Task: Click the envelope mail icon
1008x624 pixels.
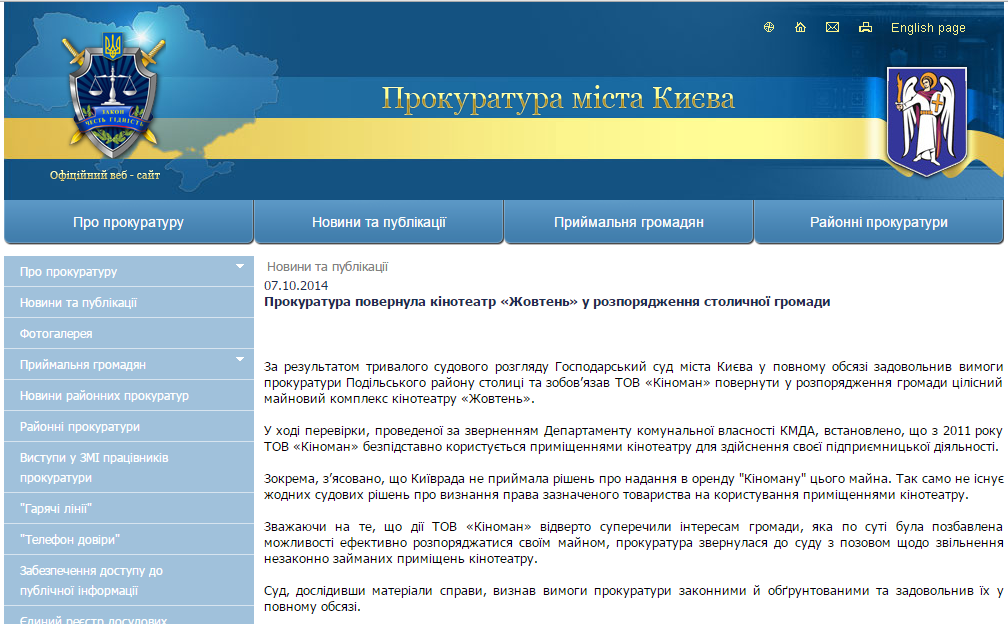Action: point(832,27)
